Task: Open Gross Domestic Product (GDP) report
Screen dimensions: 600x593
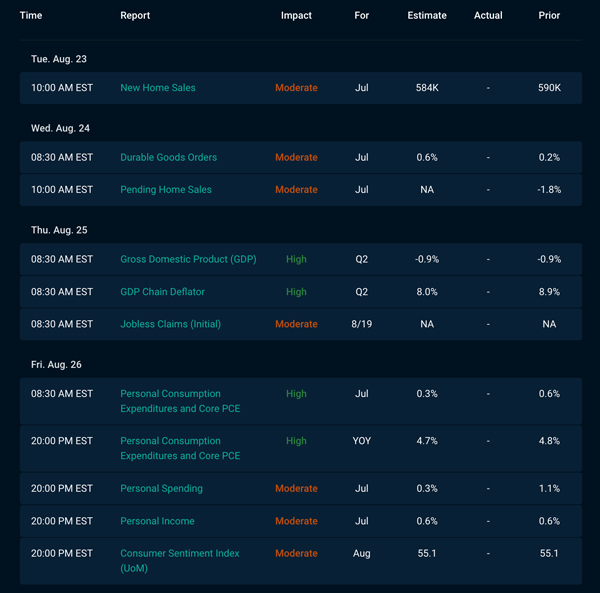Action: (188, 259)
